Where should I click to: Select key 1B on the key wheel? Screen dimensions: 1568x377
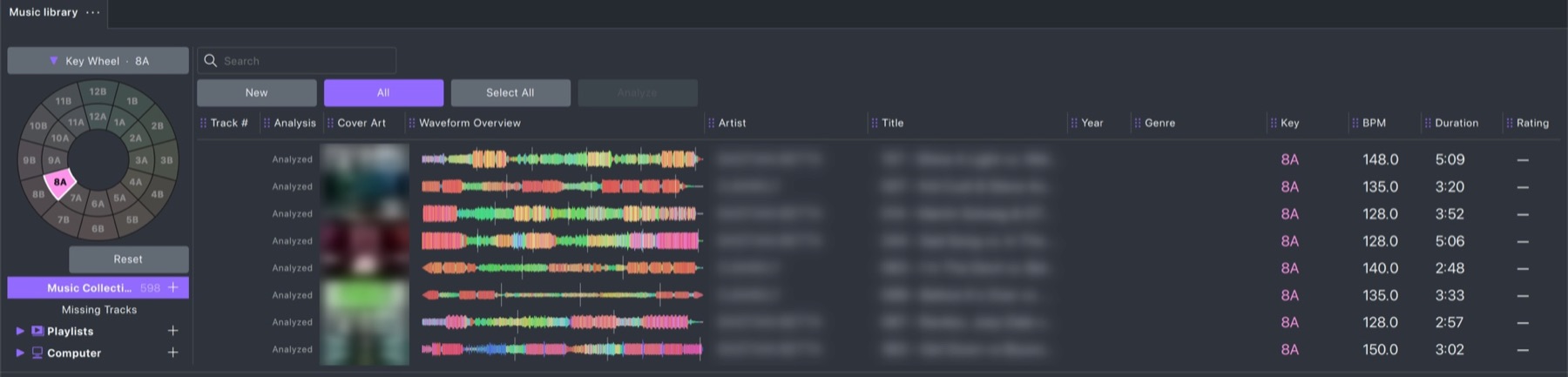point(132,101)
